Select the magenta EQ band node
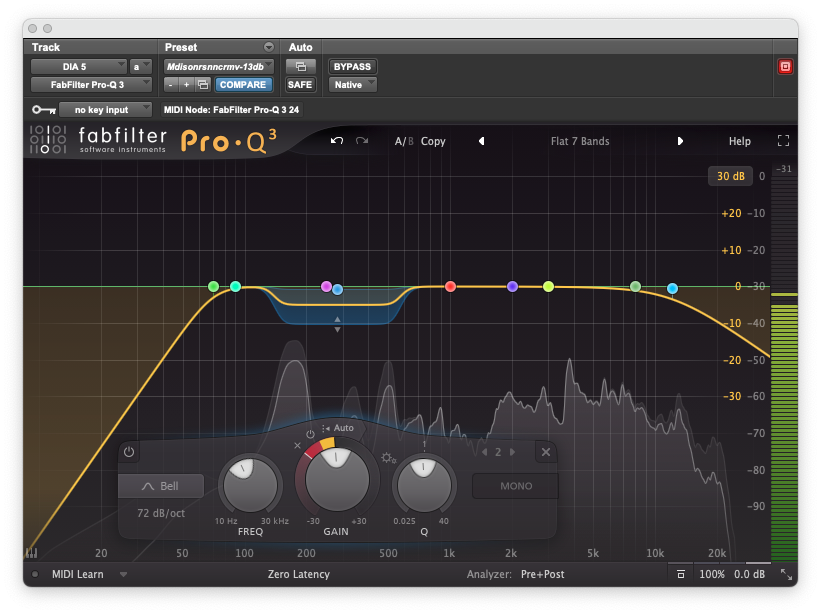This screenshot has height=614, width=821. (326, 286)
